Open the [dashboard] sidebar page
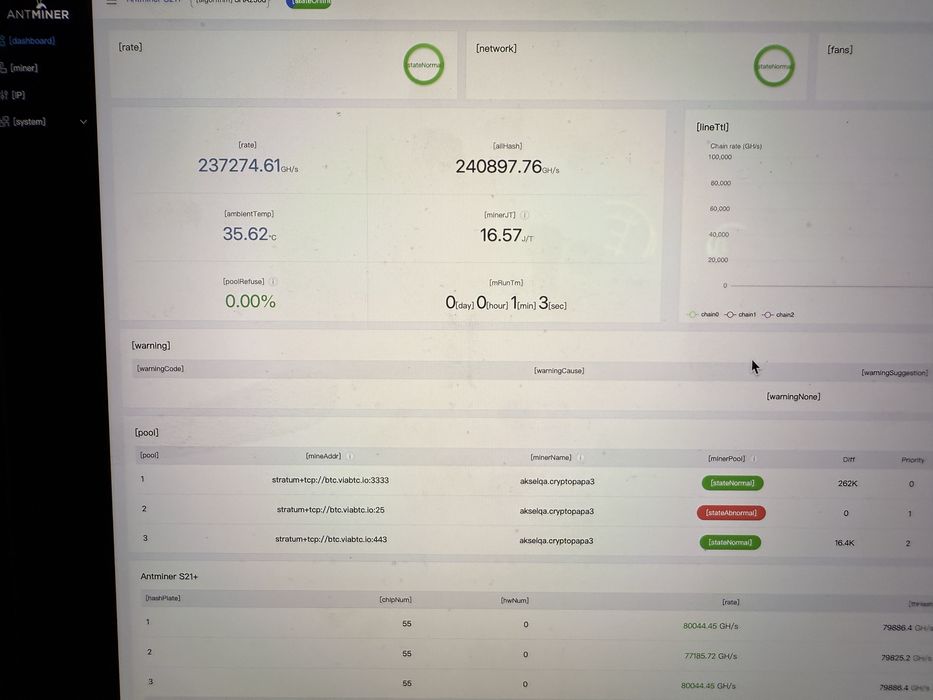The image size is (933, 700). click(x=32, y=40)
